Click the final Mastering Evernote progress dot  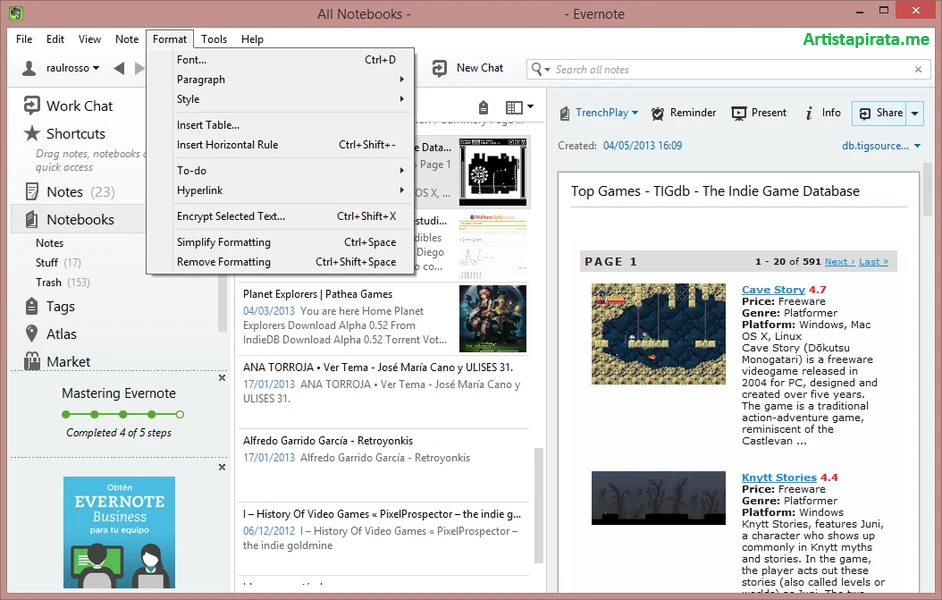tap(179, 413)
